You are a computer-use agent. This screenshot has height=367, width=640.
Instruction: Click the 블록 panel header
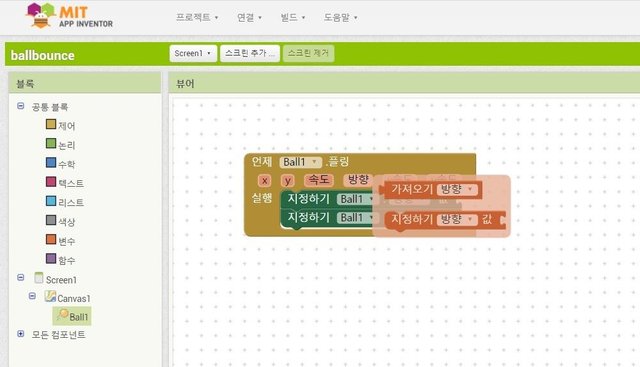tap(85, 84)
